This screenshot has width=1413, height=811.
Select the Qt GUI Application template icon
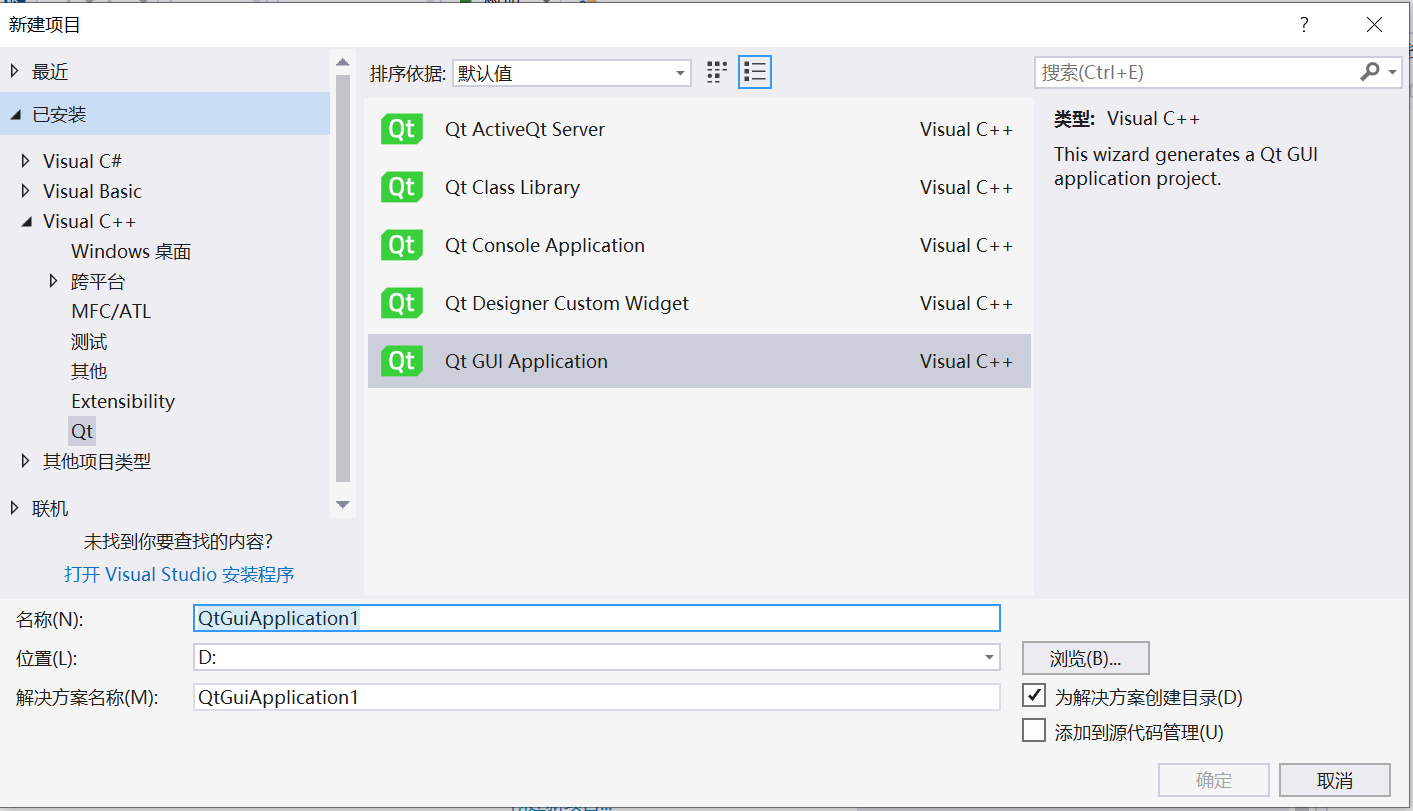tap(401, 361)
